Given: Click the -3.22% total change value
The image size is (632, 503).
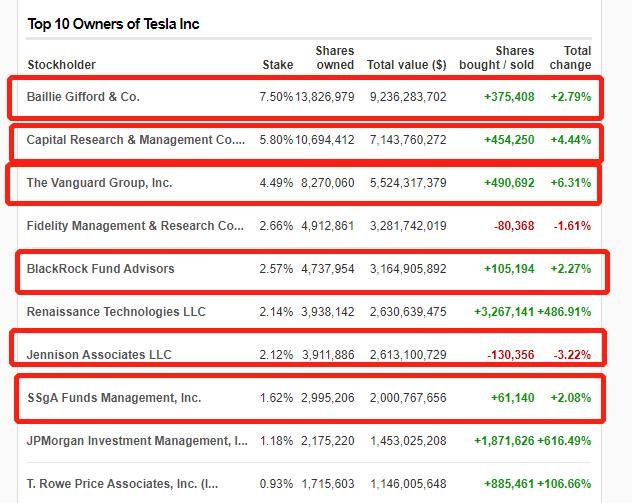Looking at the screenshot, I should tap(572, 355).
